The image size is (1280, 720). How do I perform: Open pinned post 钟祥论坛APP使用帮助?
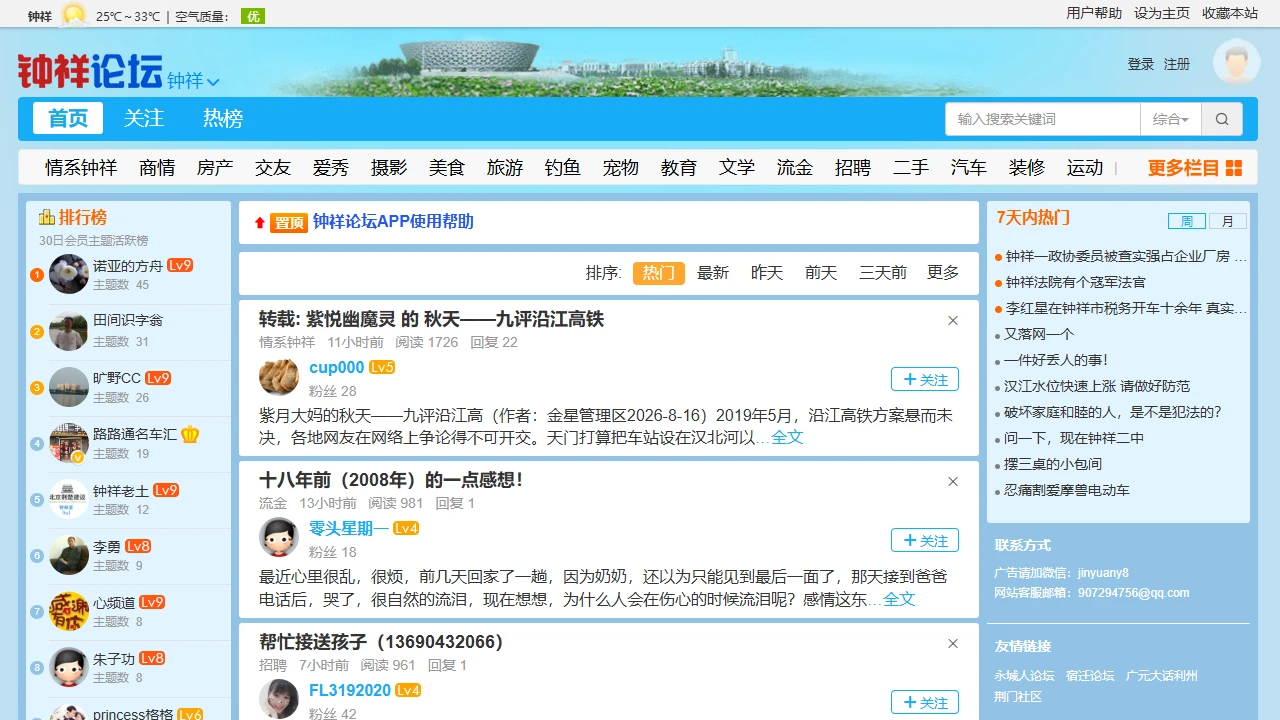tap(393, 221)
